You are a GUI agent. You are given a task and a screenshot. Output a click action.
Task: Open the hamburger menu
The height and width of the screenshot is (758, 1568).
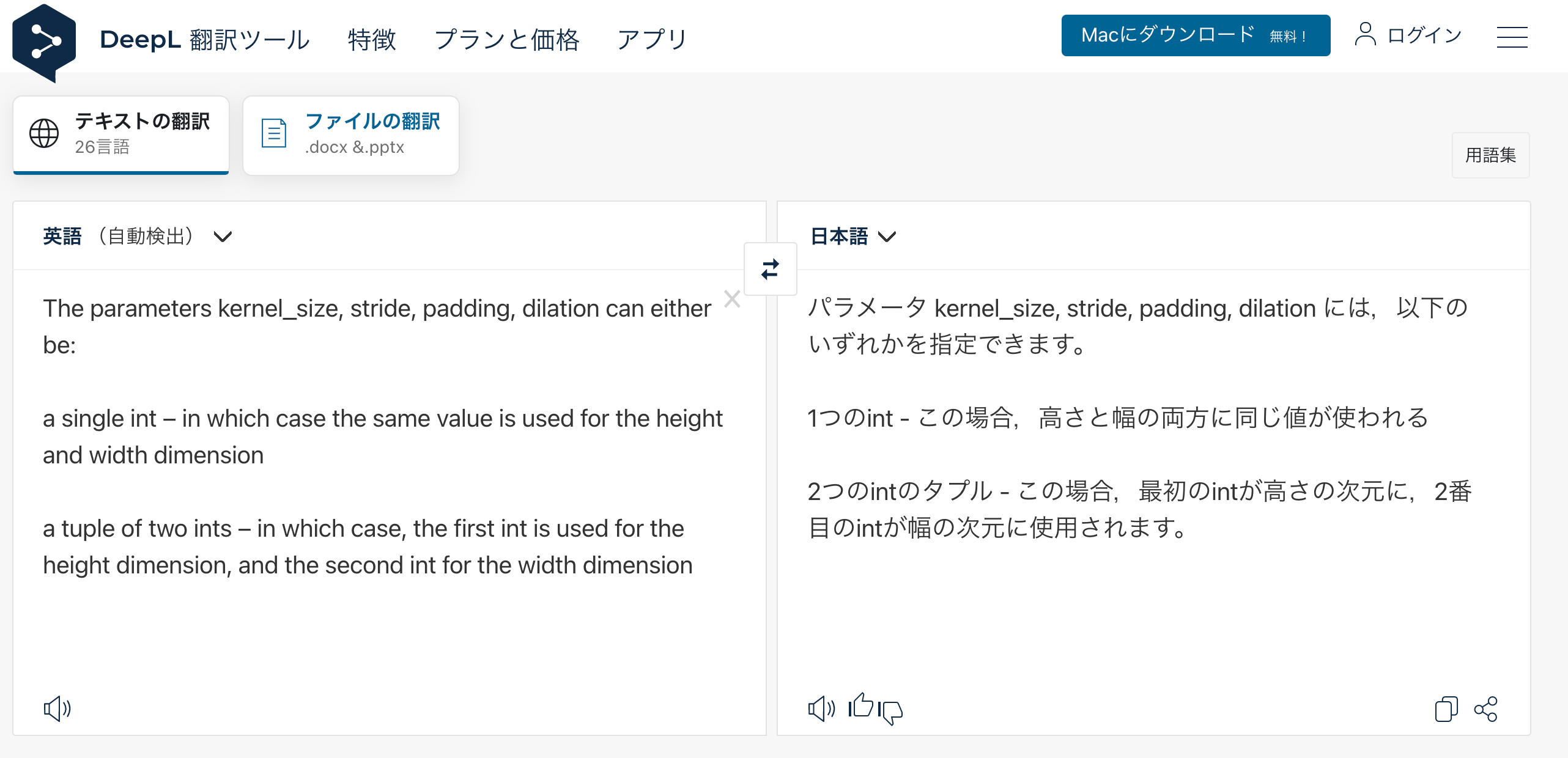1512,37
